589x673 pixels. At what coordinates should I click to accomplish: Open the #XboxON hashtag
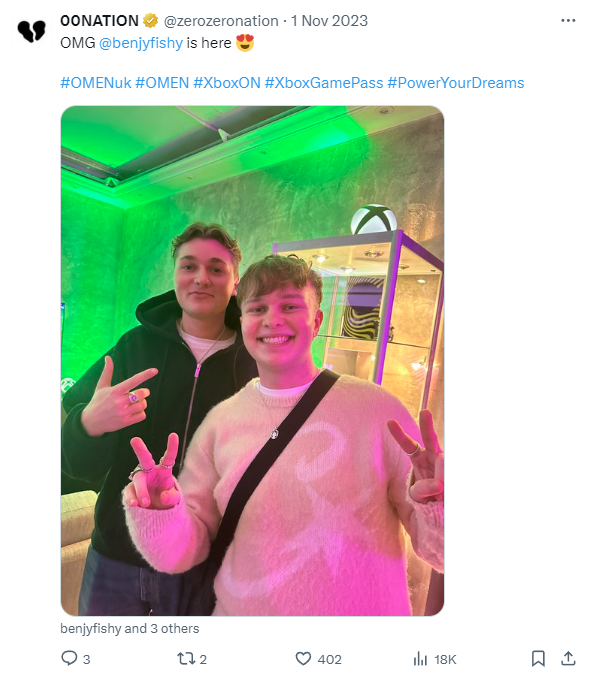tap(227, 83)
